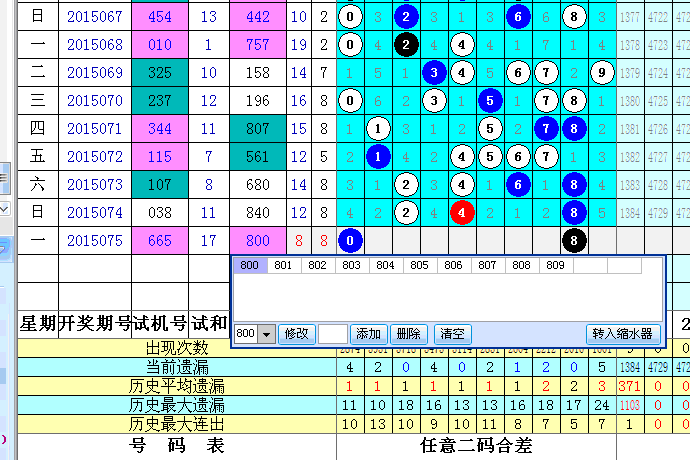Click the red 4 ball in row 2015074
The height and width of the screenshot is (460, 690).
coord(461,213)
